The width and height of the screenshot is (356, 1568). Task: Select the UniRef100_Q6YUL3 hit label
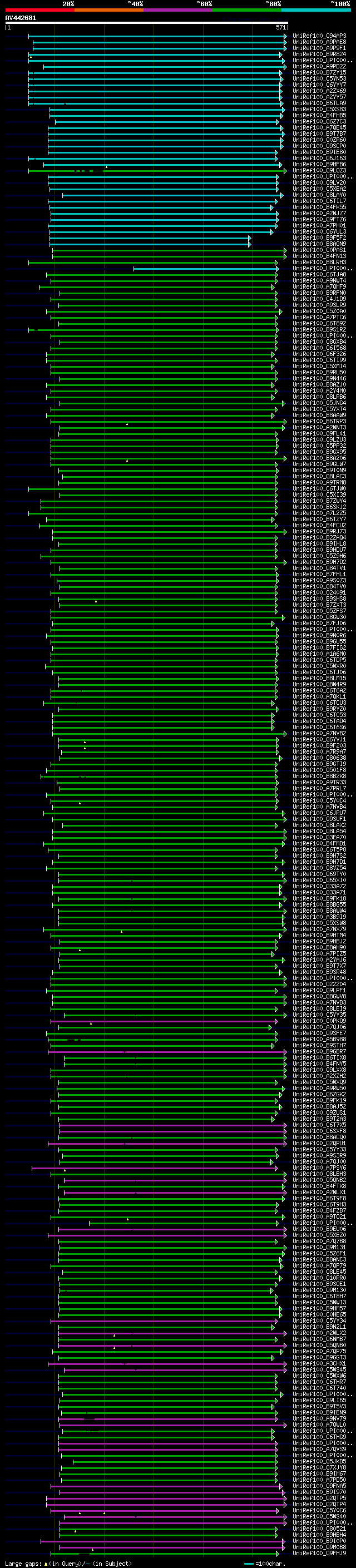pyautogui.click(x=319, y=232)
